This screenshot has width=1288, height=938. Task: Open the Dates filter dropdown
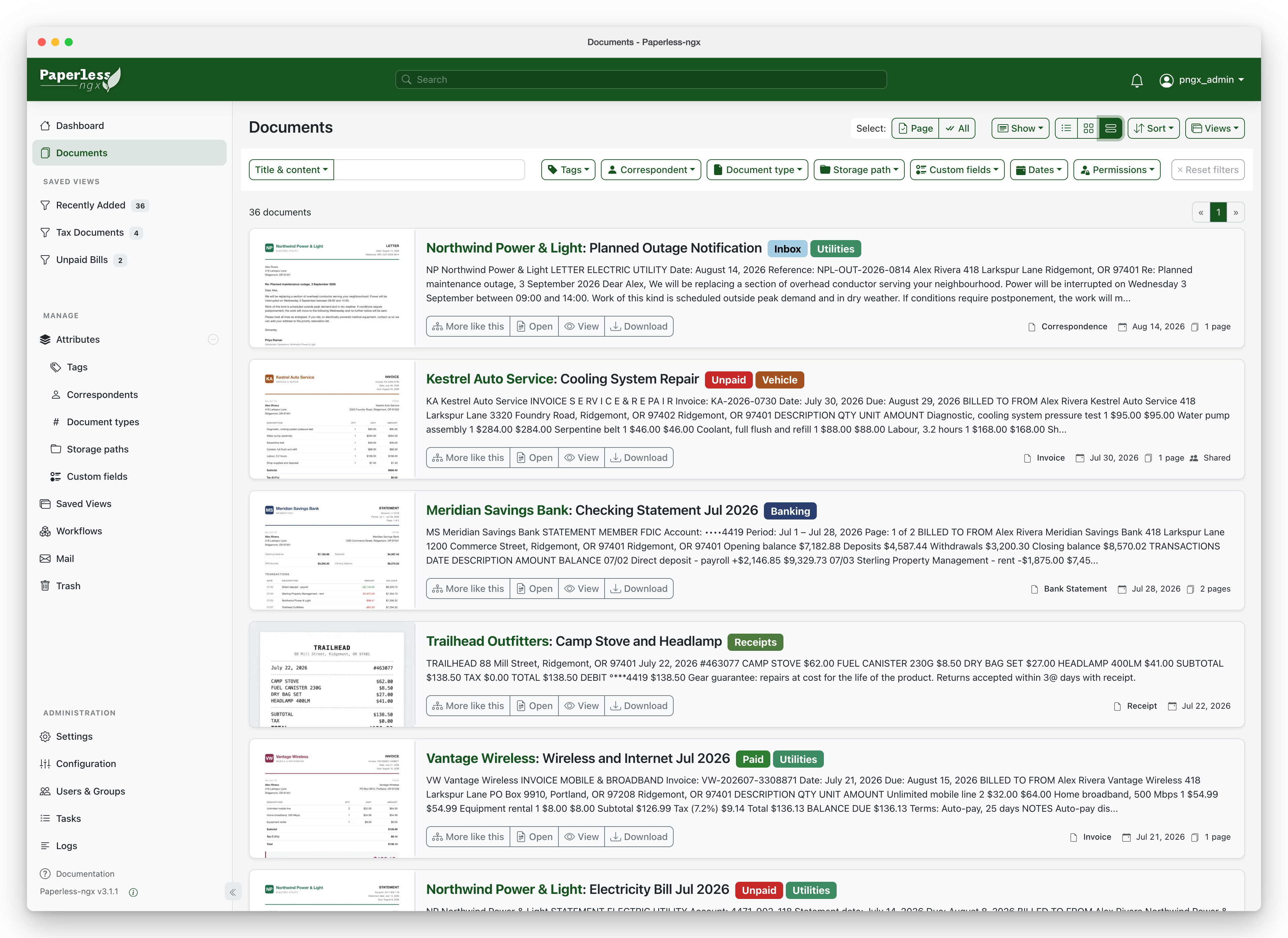(1039, 170)
